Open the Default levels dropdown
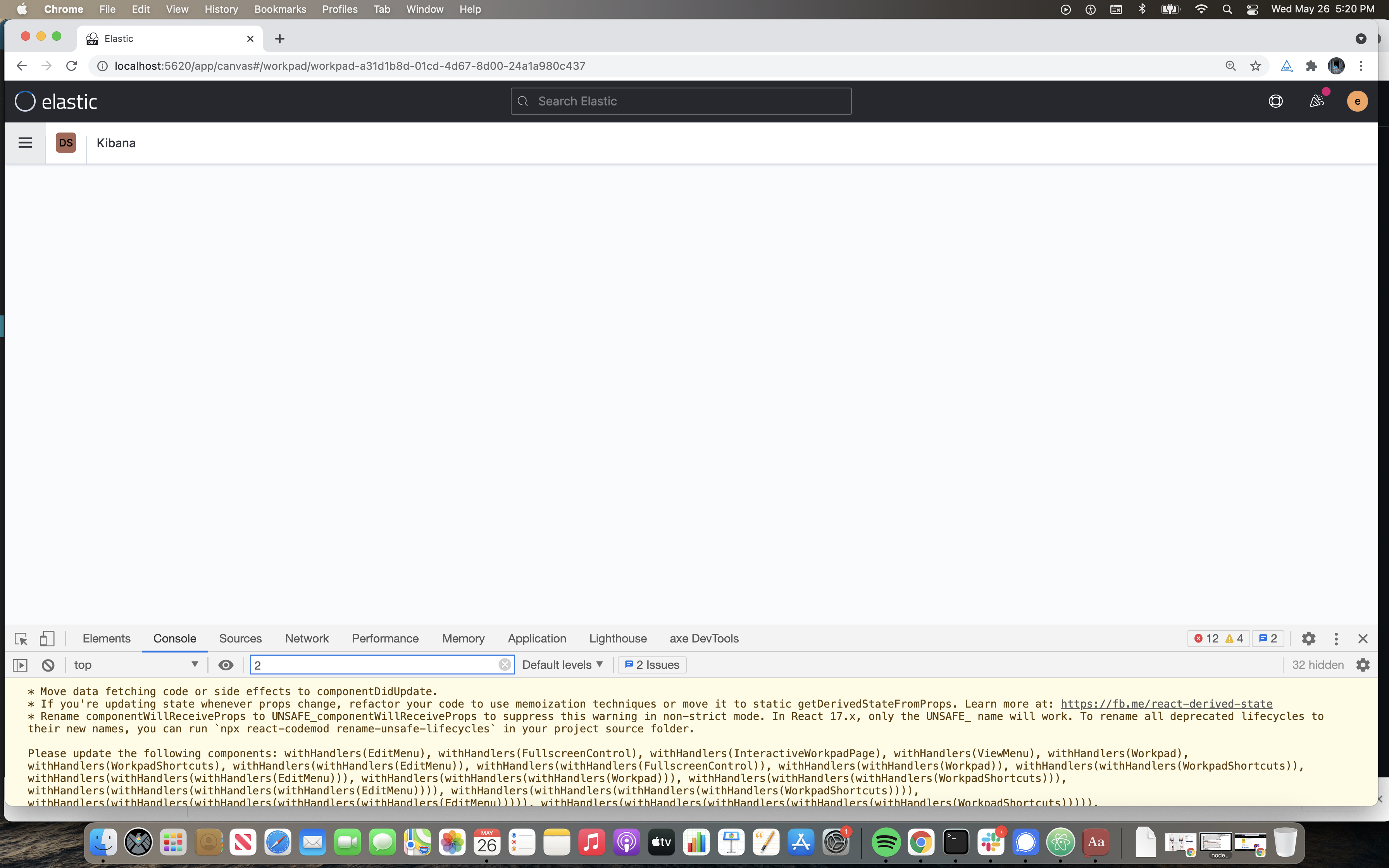 562,665
